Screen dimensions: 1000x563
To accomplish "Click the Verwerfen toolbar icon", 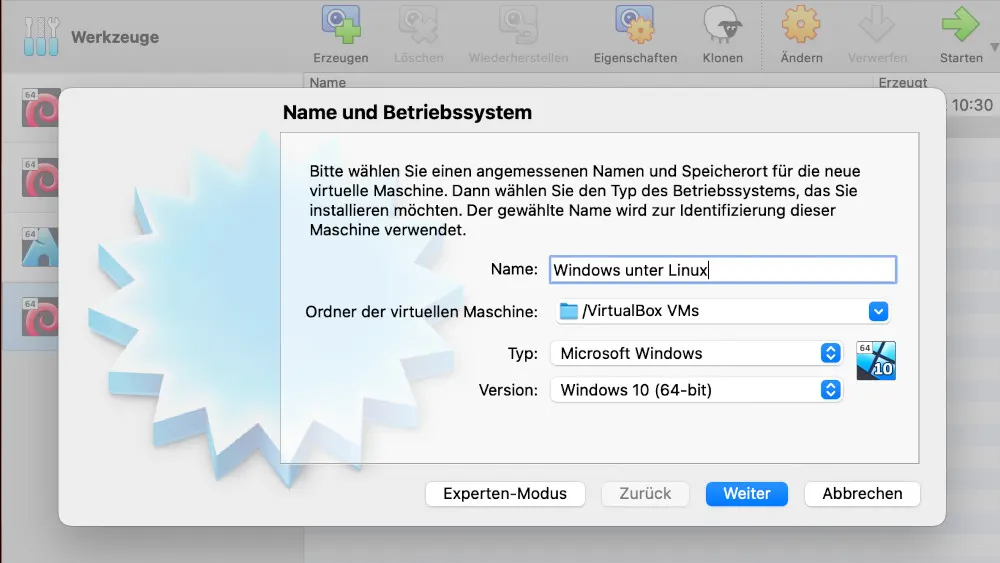I will click(877, 25).
